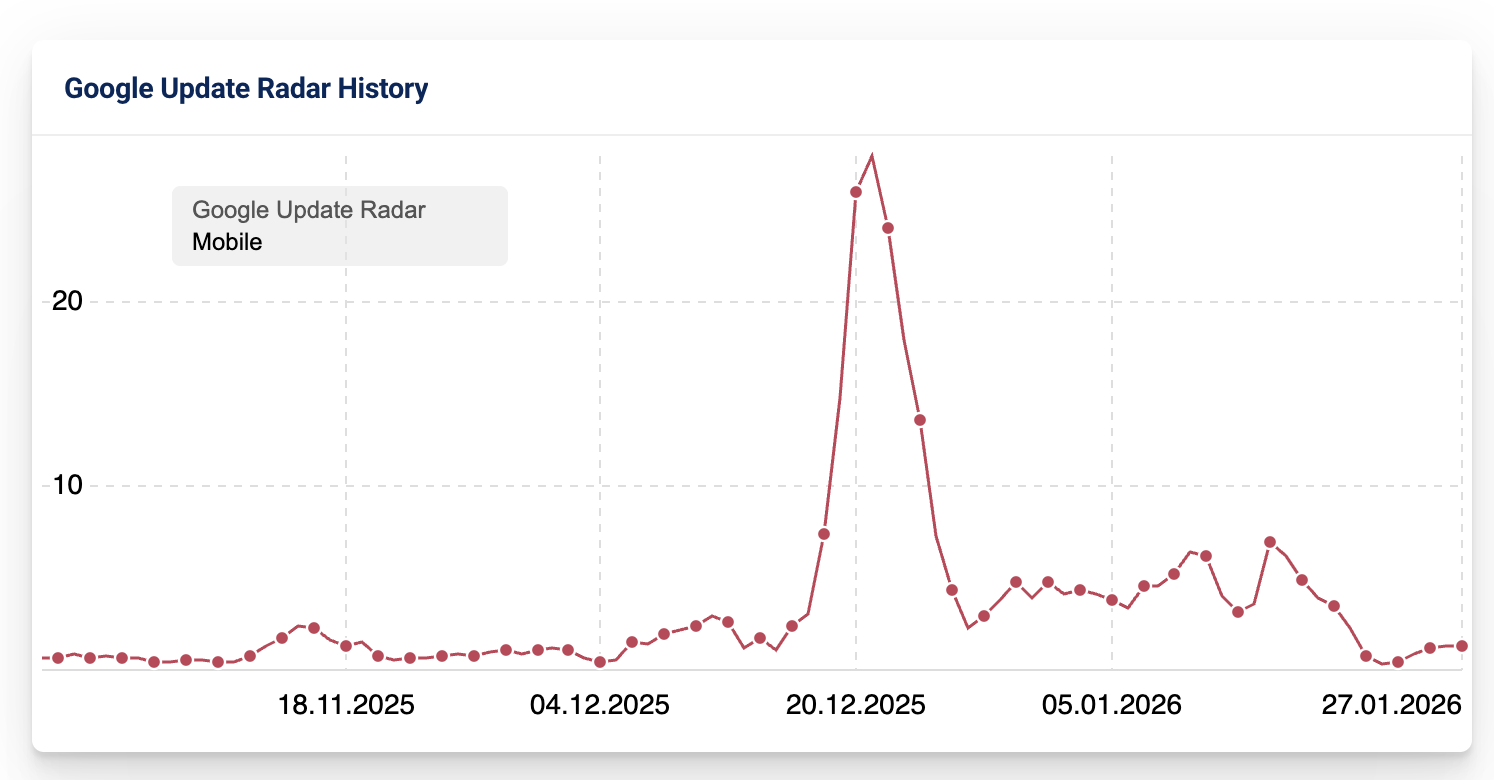Image resolution: width=1494 pixels, height=780 pixels.
Task: Click the last data point below 10 before the spike
Action: (824, 534)
